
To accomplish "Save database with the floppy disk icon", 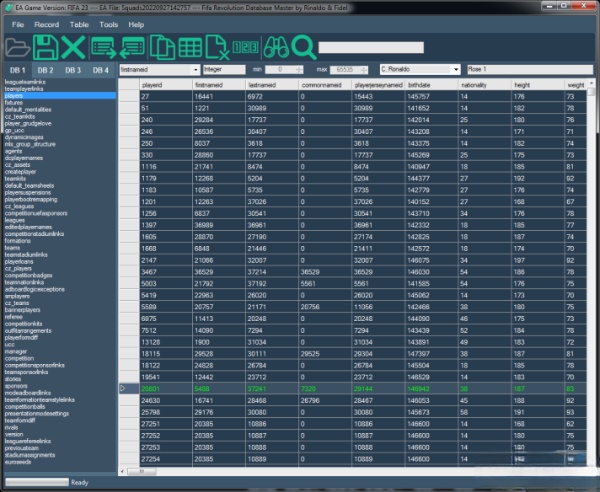I will (x=45, y=47).
